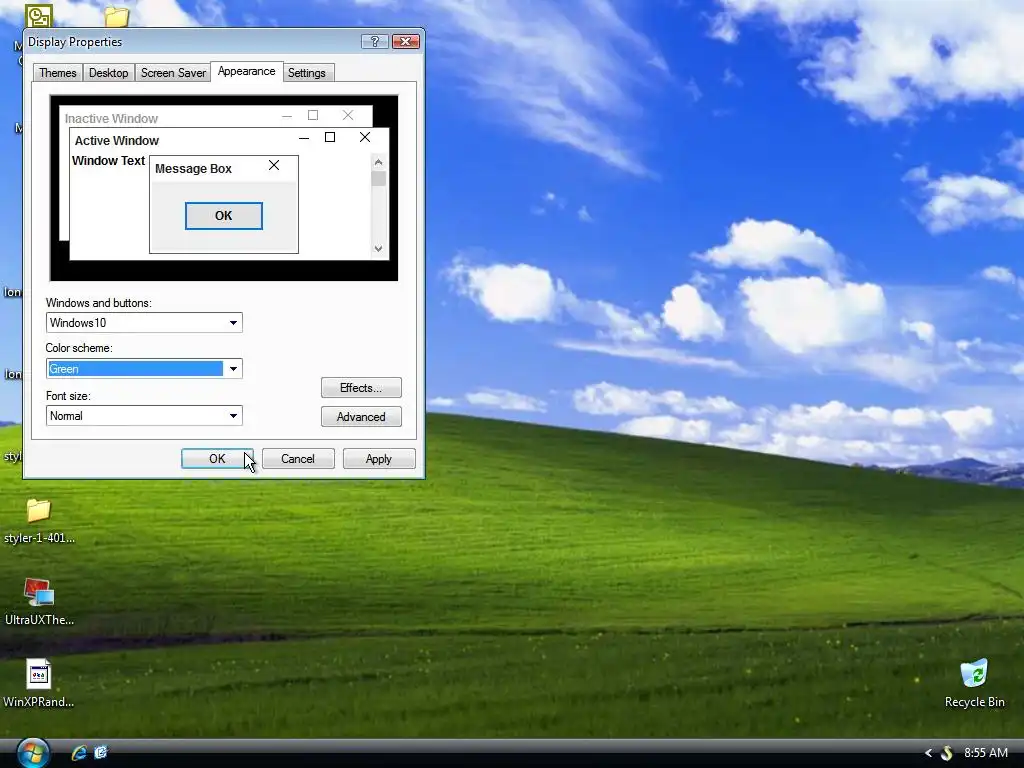Viewport: 1024px width, 768px height.
Task: Switch to the Desktop tab
Action: pos(108,72)
